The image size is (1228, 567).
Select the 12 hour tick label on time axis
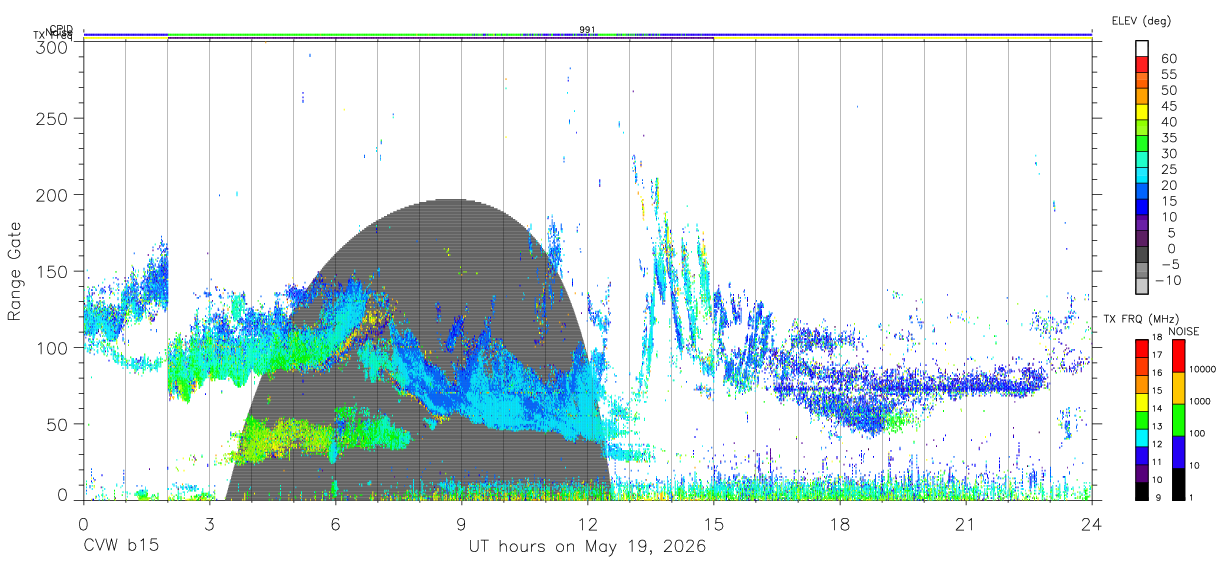pos(587,523)
